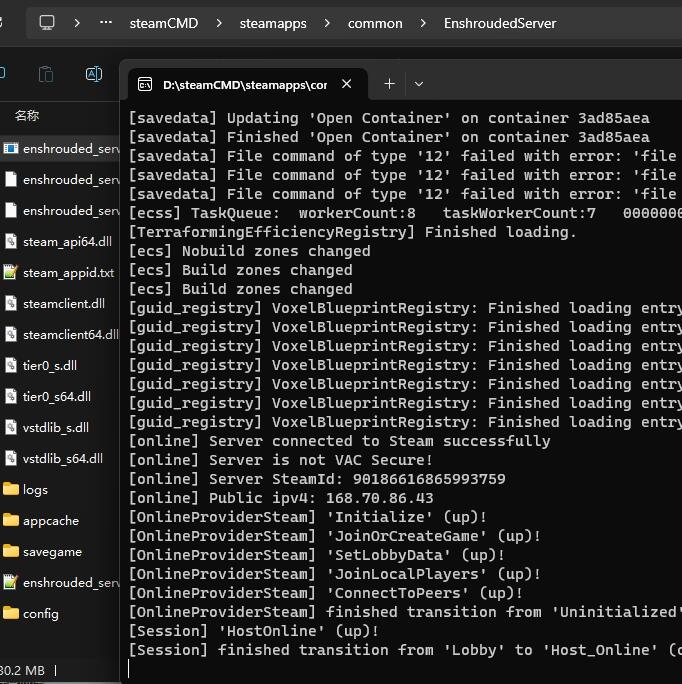Click the Paste clipboard icon in Explorer toolbar
The width and height of the screenshot is (682, 684).
coord(45,74)
